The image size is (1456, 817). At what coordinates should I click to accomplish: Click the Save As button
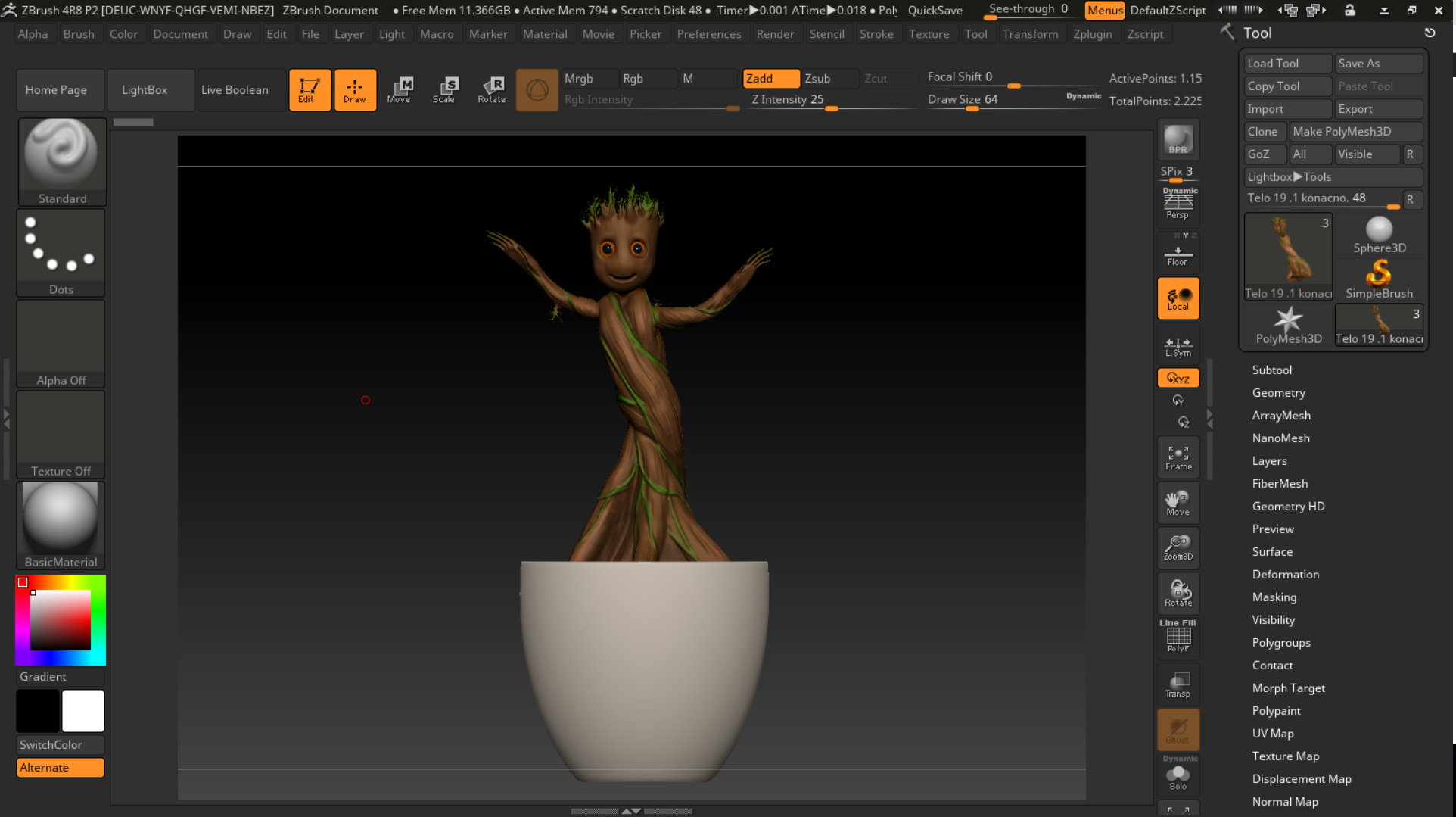[1379, 64]
